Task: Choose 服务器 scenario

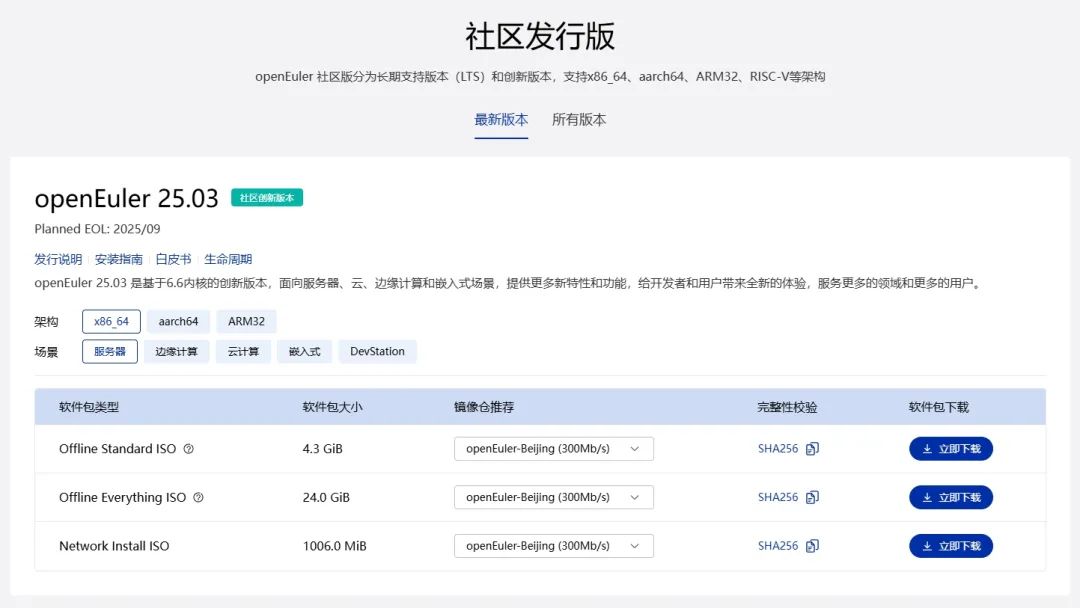Action: pyautogui.click(x=110, y=351)
